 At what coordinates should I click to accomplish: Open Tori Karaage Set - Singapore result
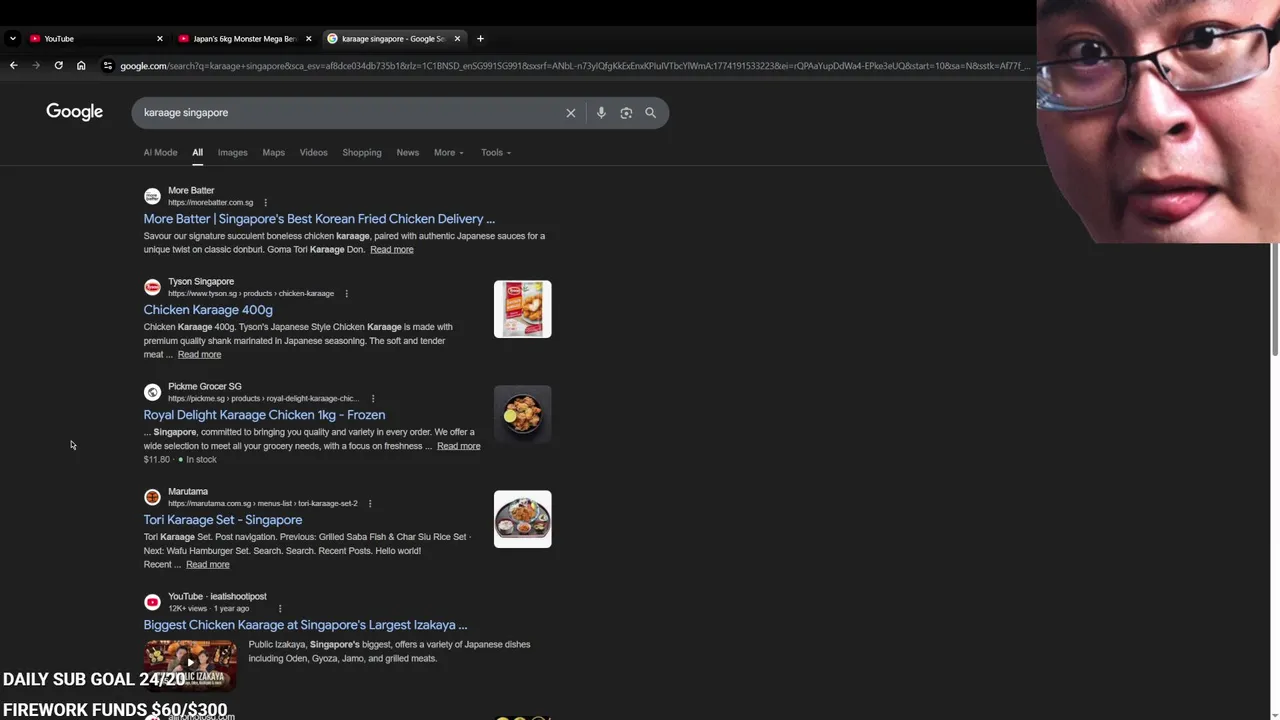222,520
